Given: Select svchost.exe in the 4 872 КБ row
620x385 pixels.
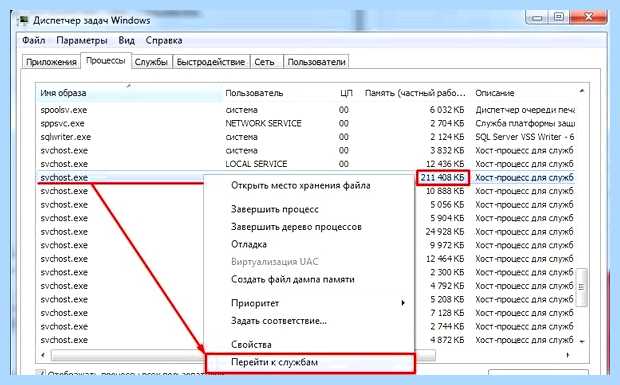Looking at the screenshot, I should 64,340.
